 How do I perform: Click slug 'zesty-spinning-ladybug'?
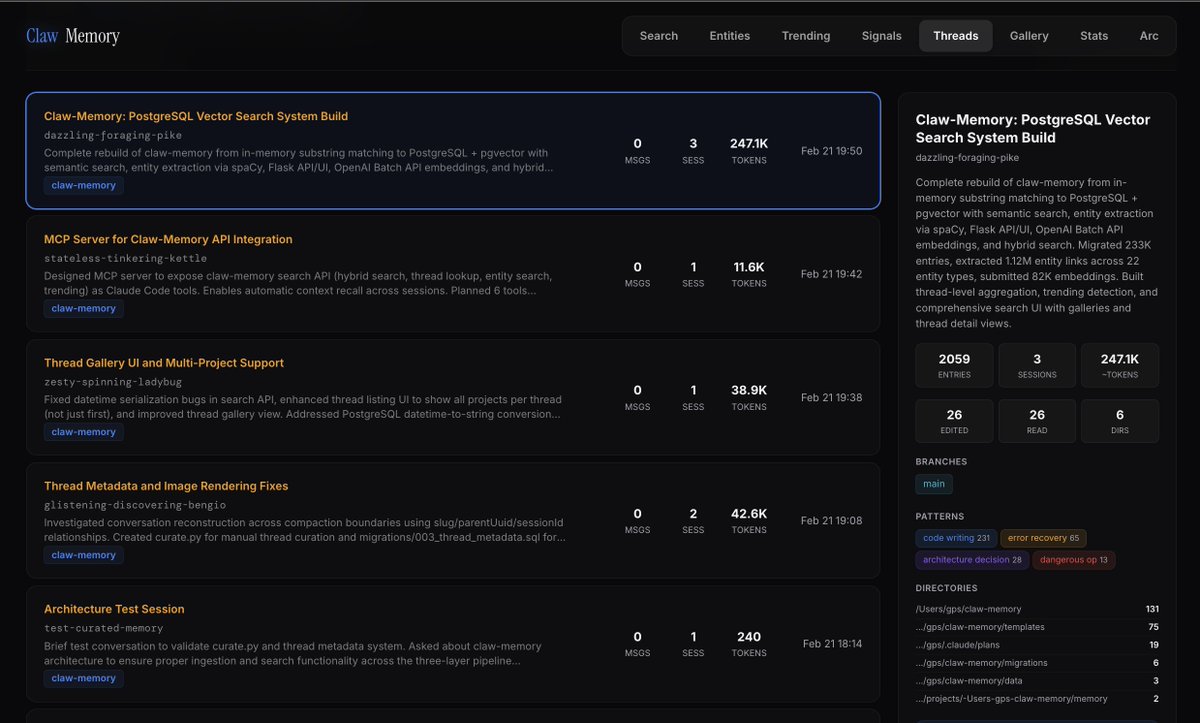coord(113,381)
